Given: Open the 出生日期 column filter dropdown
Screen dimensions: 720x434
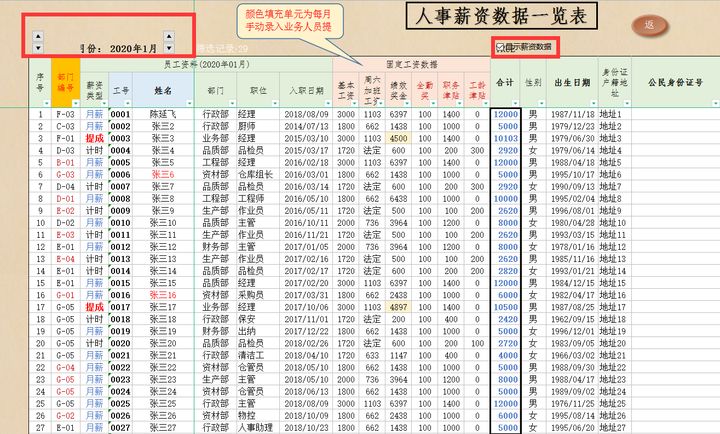Looking at the screenshot, I should [x=593, y=103].
